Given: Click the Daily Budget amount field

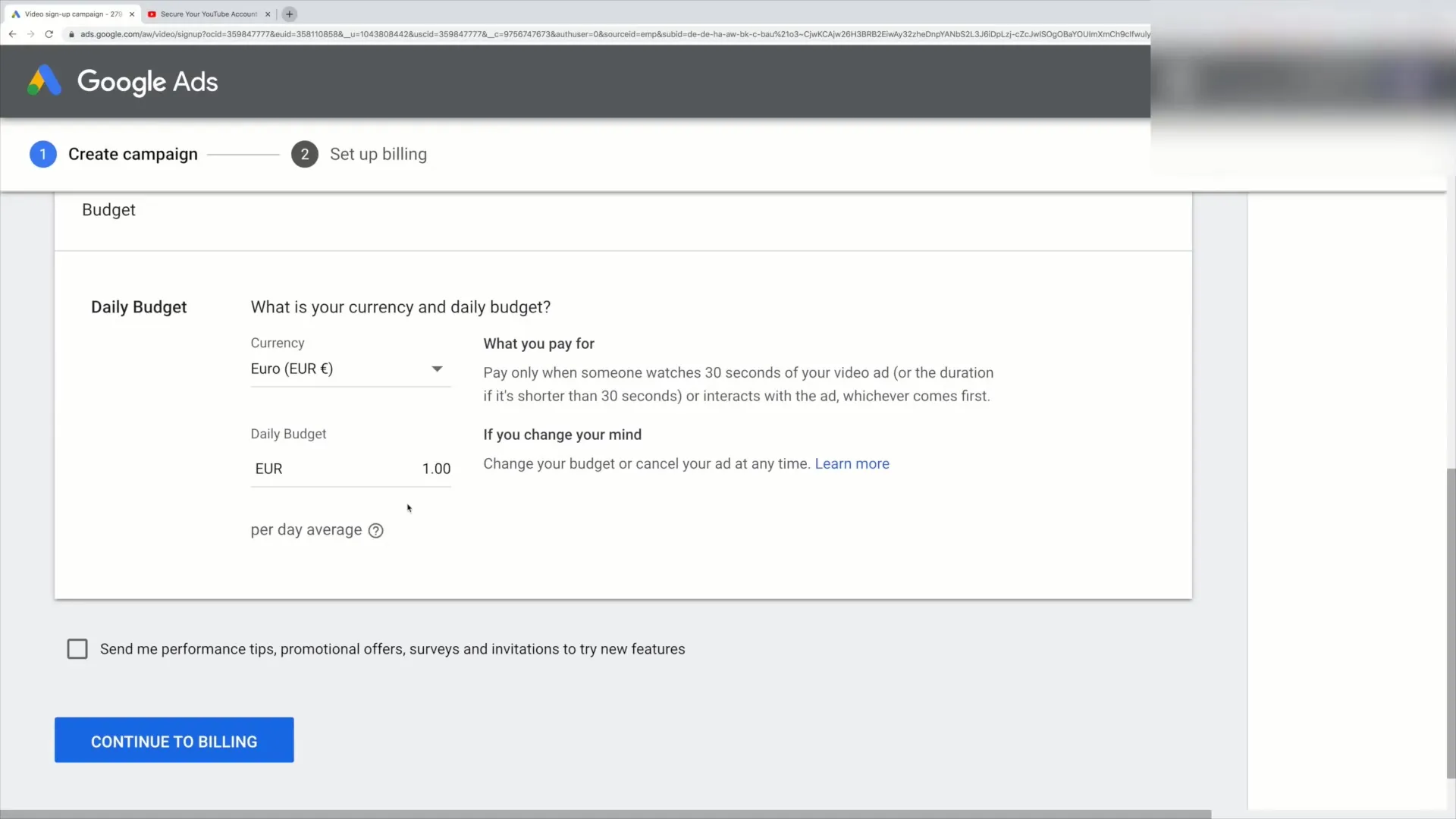Looking at the screenshot, I should pyautogui.click(x=350, y=469).
